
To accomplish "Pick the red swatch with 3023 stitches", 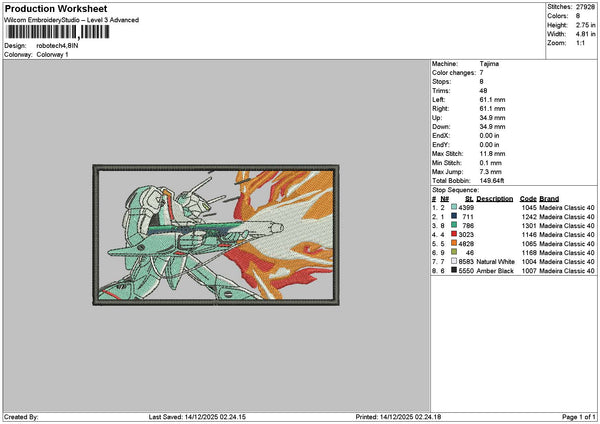I will 454,234.
